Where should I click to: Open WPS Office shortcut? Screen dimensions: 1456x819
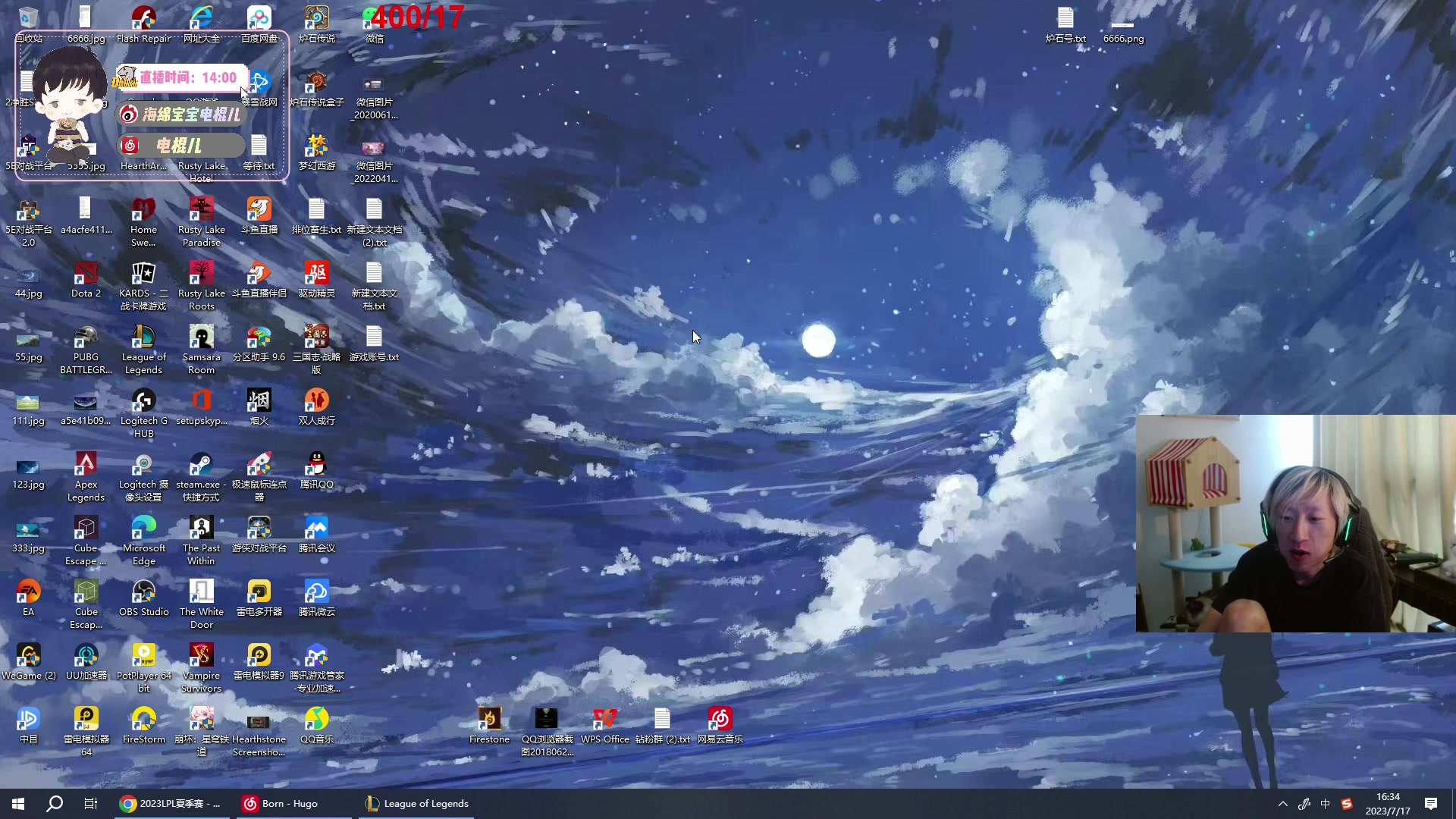coord(604,725)
